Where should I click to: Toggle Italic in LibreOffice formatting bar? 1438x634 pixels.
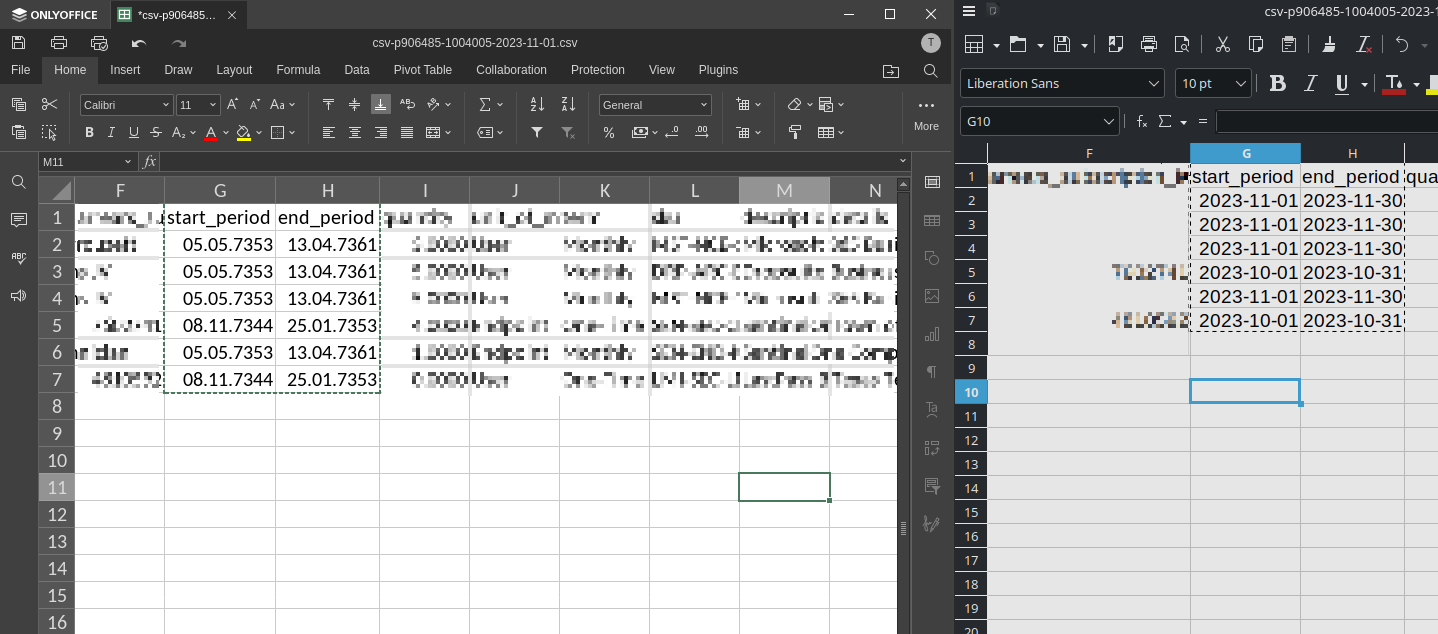pos(1310,83)
